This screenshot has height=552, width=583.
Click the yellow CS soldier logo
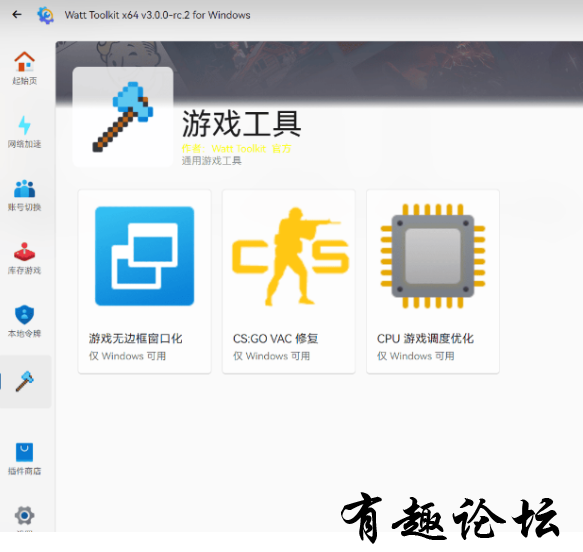click(290, 256)
